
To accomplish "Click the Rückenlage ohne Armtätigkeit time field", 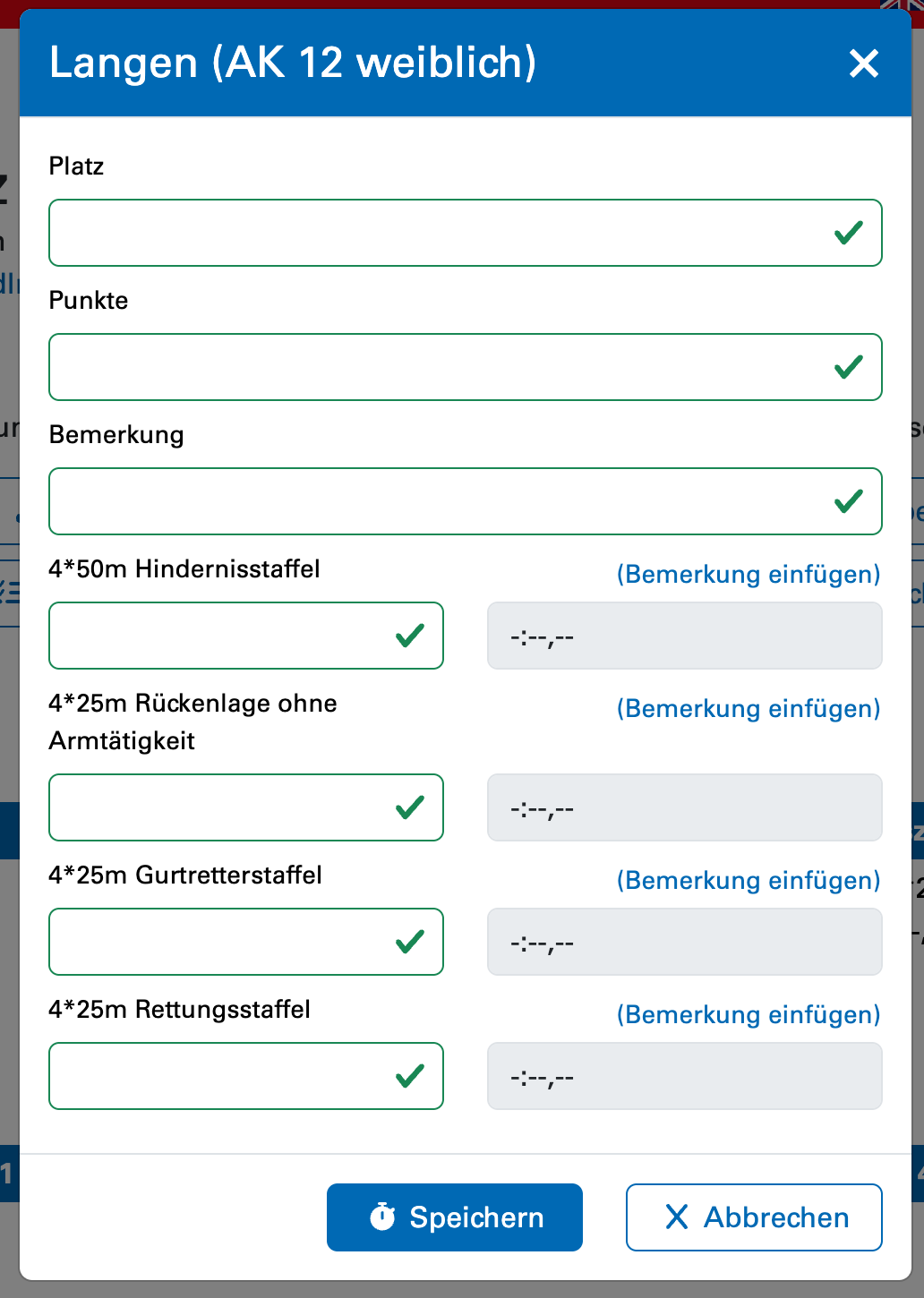I will [684, 807].
